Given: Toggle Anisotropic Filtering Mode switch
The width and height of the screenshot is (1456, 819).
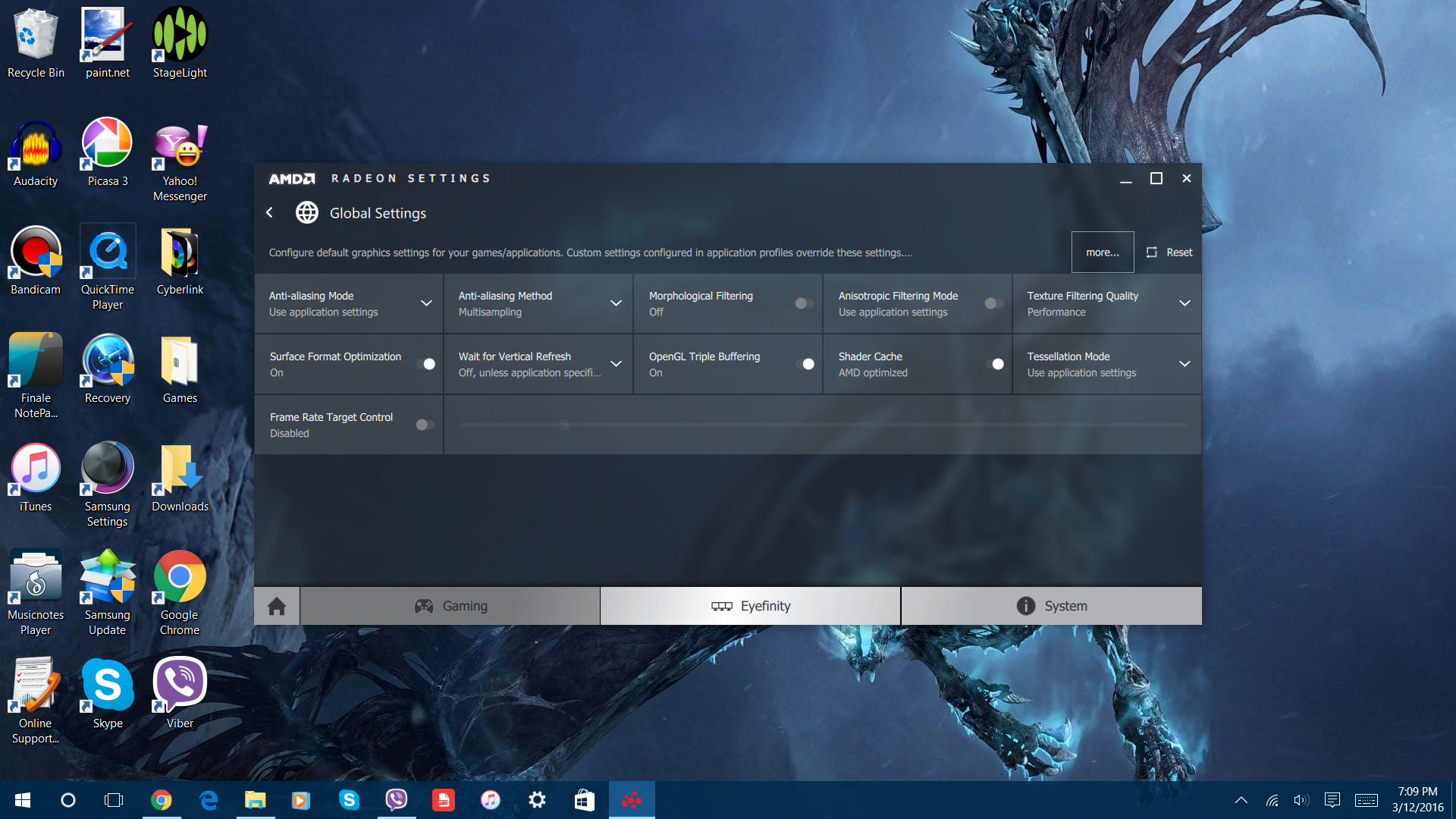Looking at the screenshot, I should pyautogui.click(x=993, y=303).
